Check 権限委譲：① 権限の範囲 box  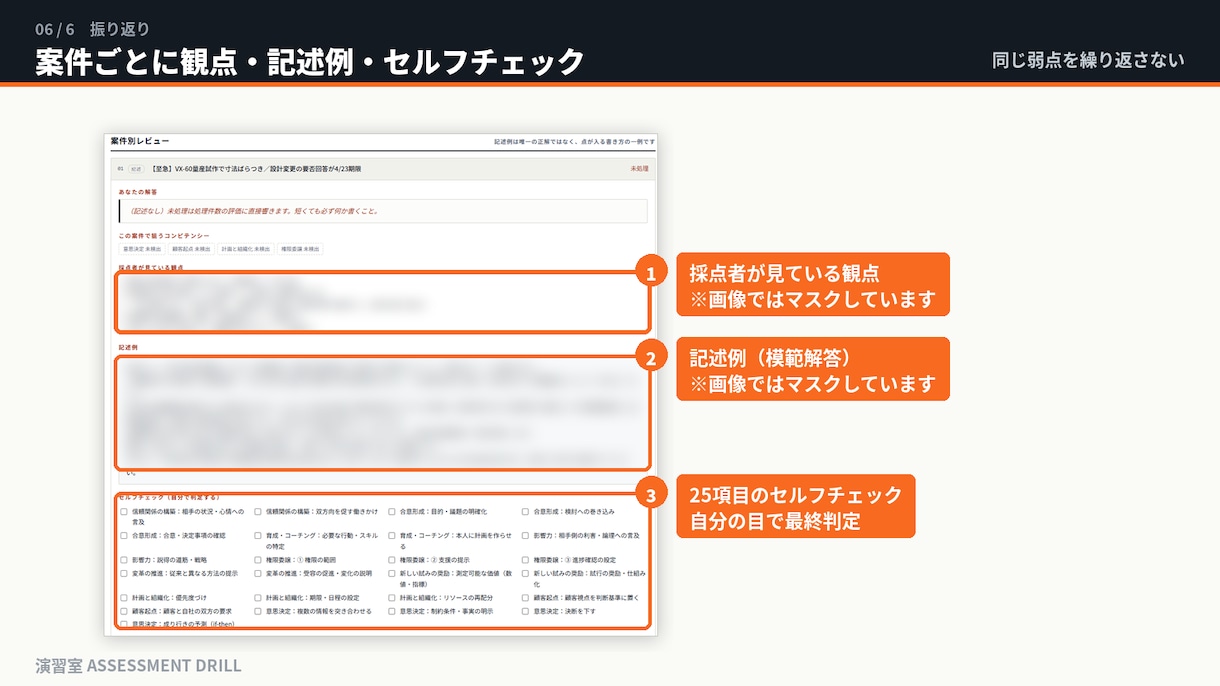(258, 560)
